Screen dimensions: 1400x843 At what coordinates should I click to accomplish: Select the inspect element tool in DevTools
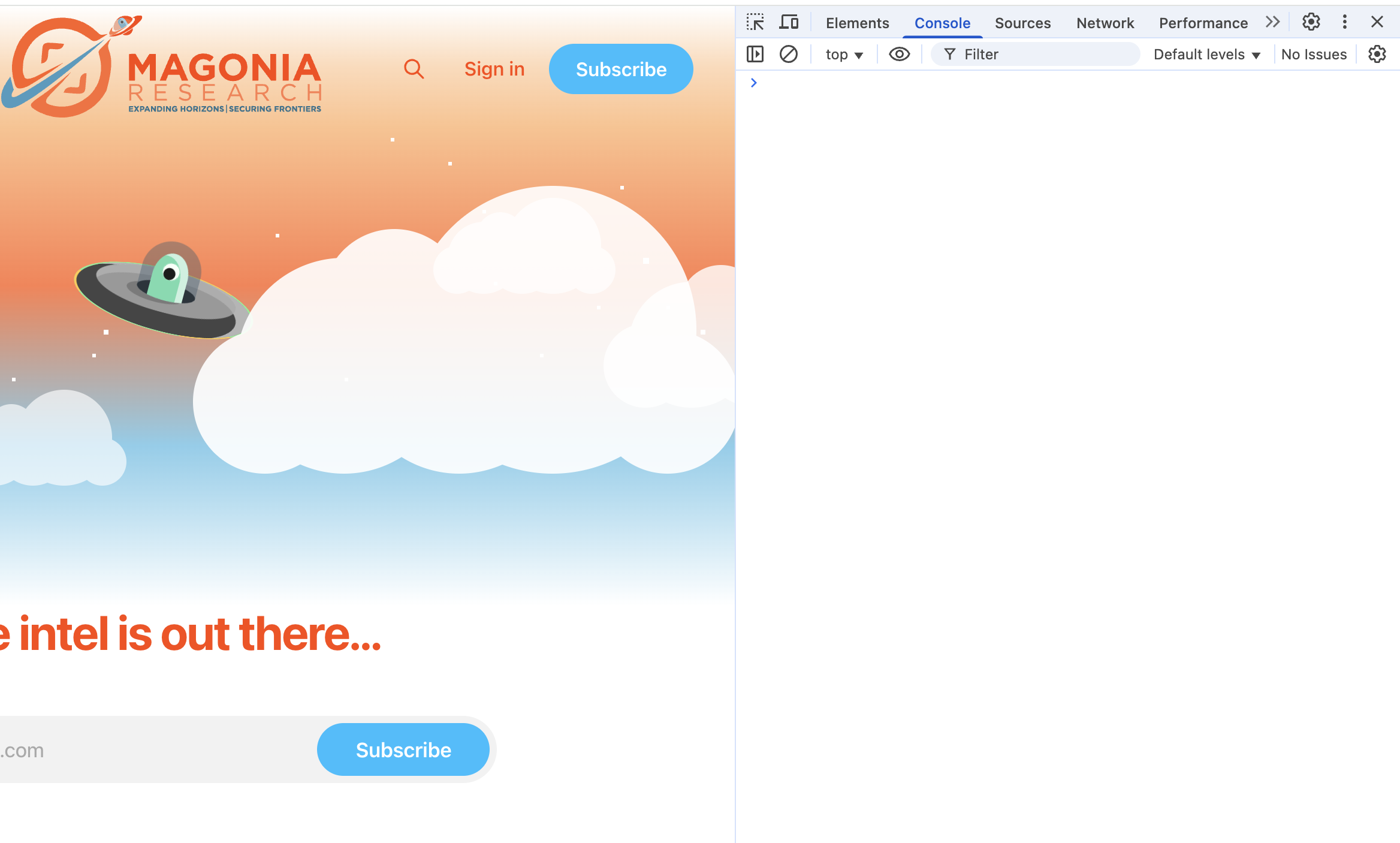(755, 22)
